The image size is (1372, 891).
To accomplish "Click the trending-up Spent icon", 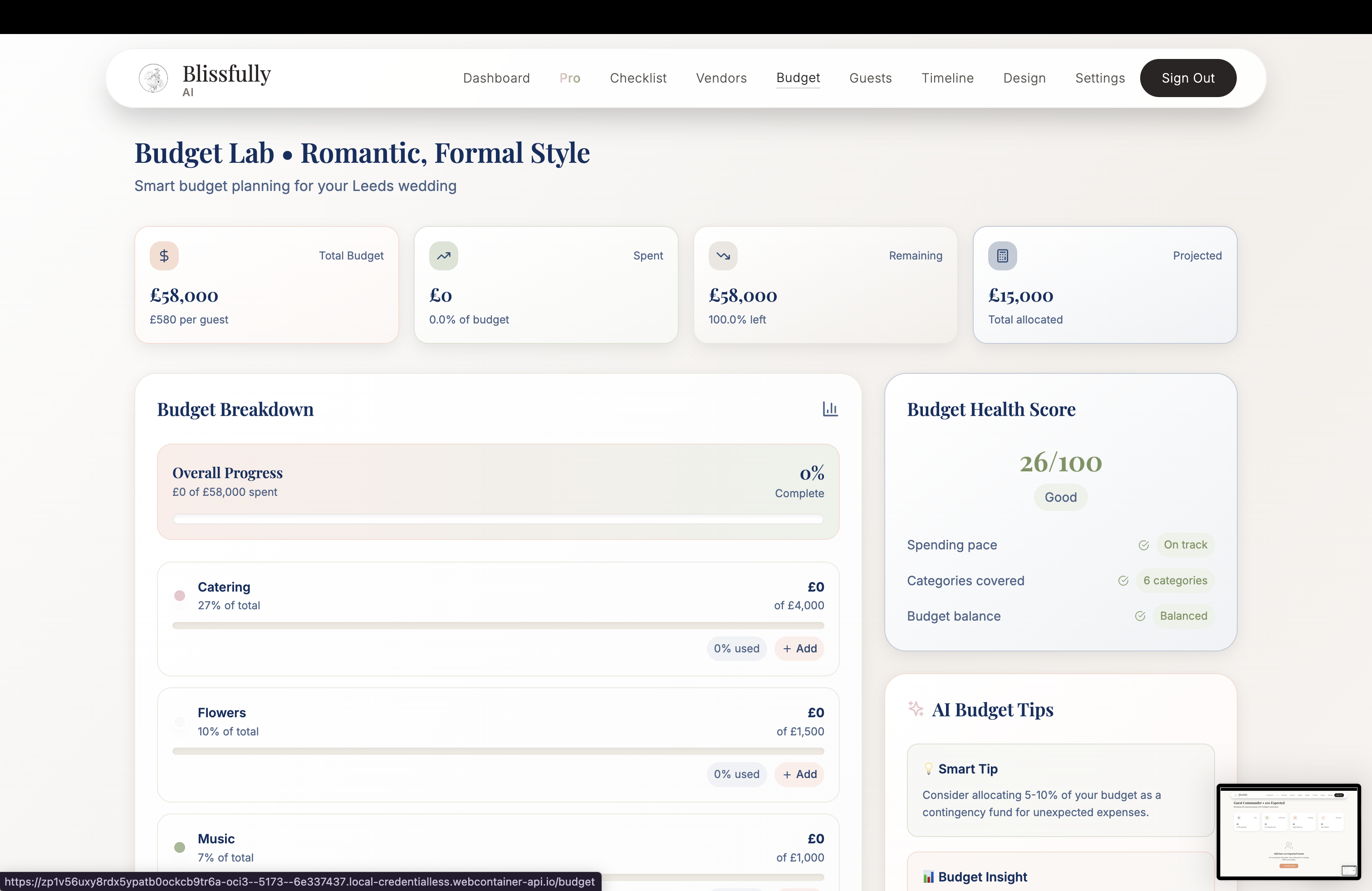I will (x=443, y=256).
